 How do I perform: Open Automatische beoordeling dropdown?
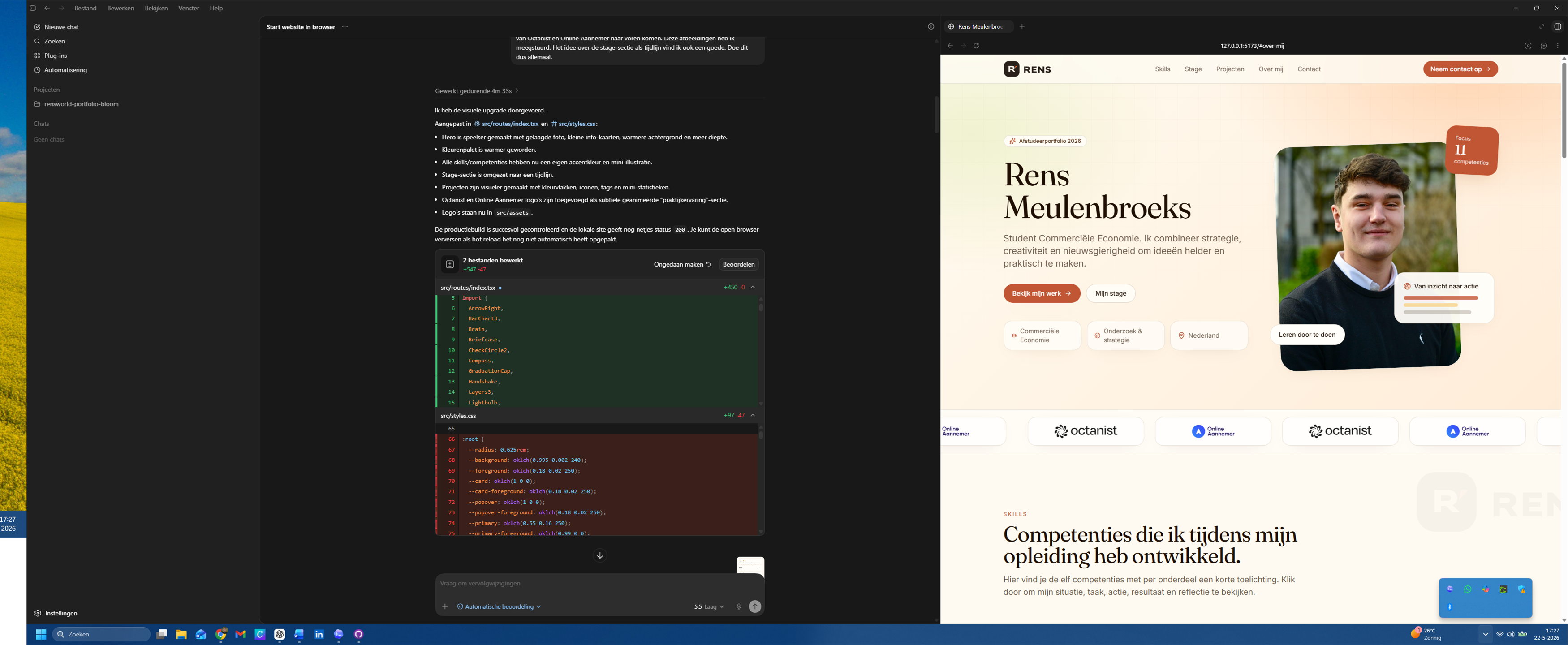click(x=499, y=606)
